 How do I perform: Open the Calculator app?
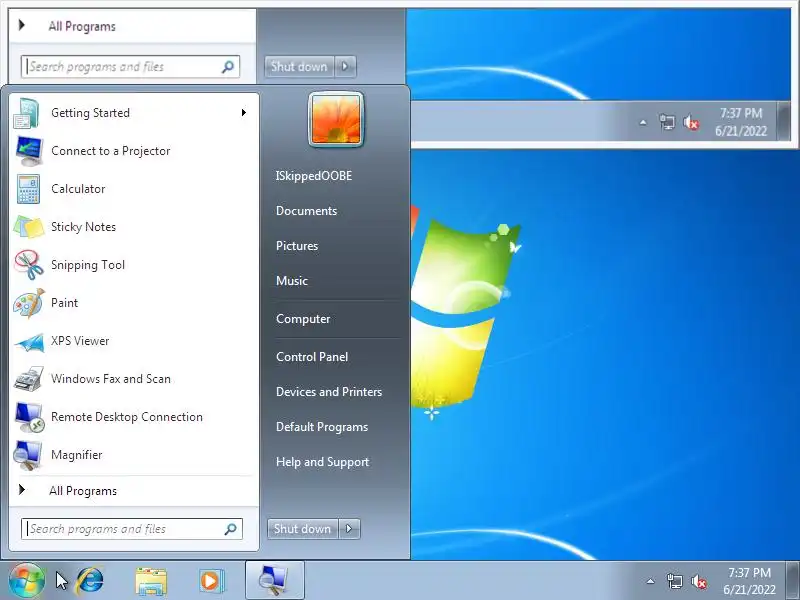134,189
